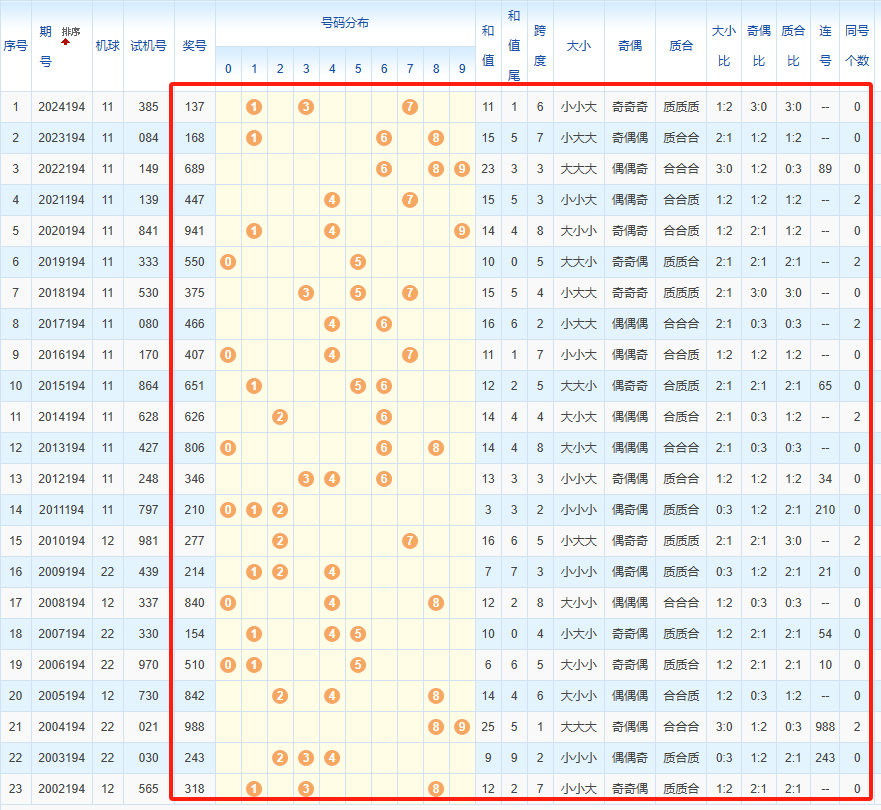The image size is (881, 810).
Task: Click prize number 988 in row 2004194
Action: pos(195,727)
